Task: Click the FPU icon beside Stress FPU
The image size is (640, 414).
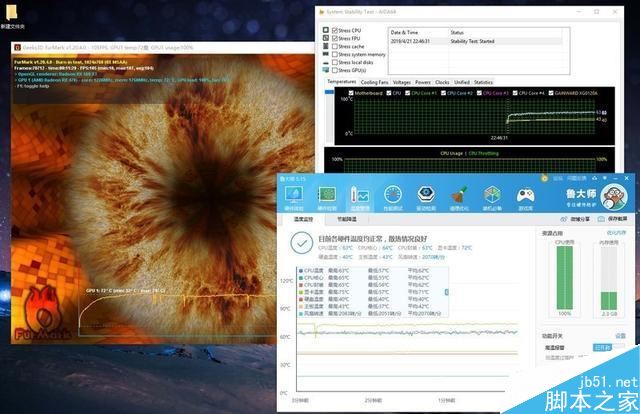Action: [326, 38]
